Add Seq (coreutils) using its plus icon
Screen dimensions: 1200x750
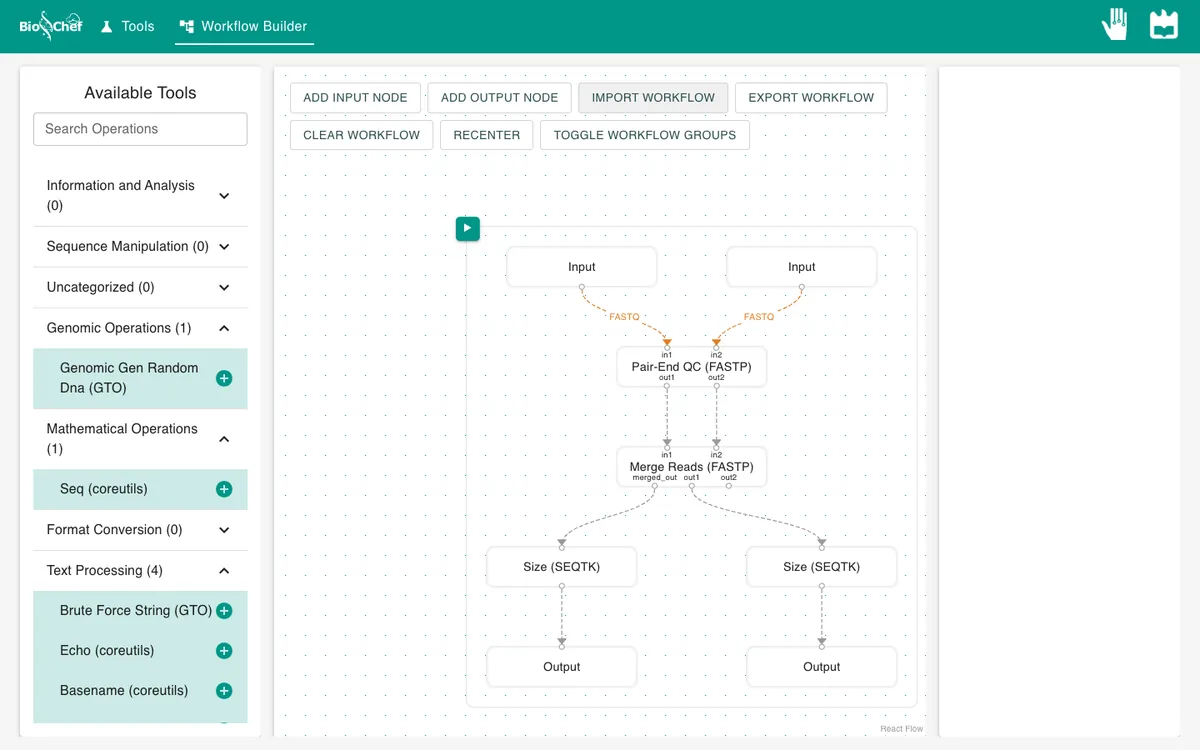pos(224,489)
